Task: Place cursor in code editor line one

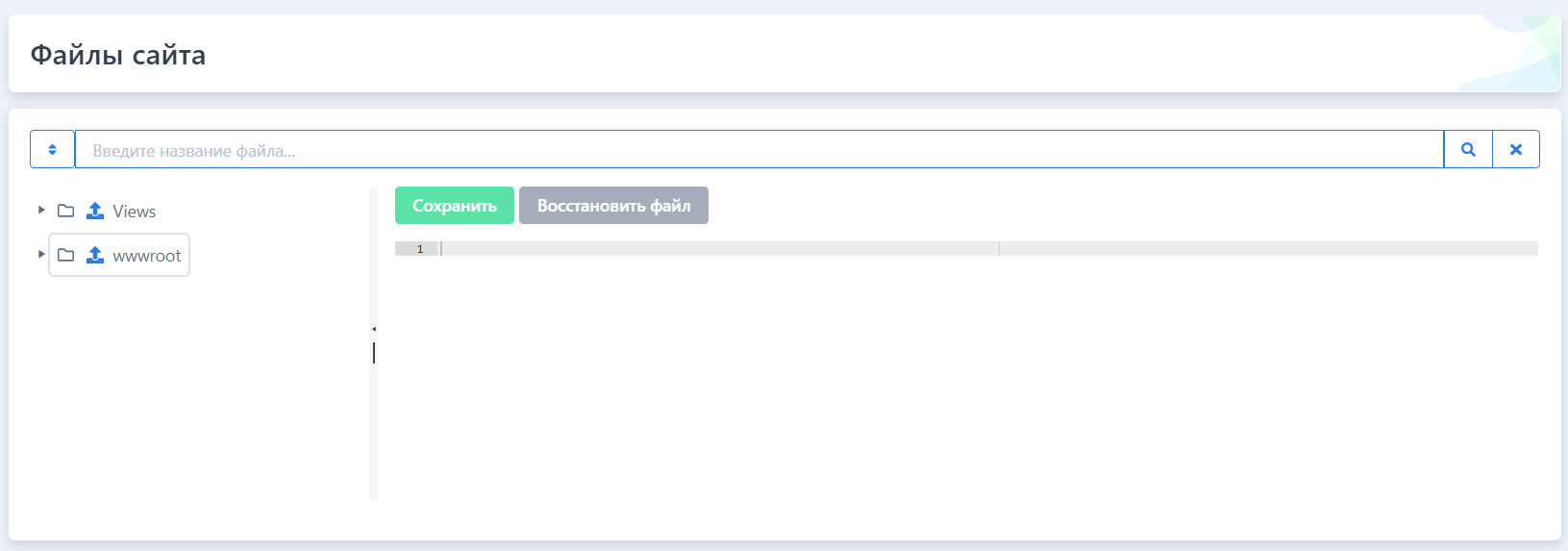Action: (x=988, y=249)
